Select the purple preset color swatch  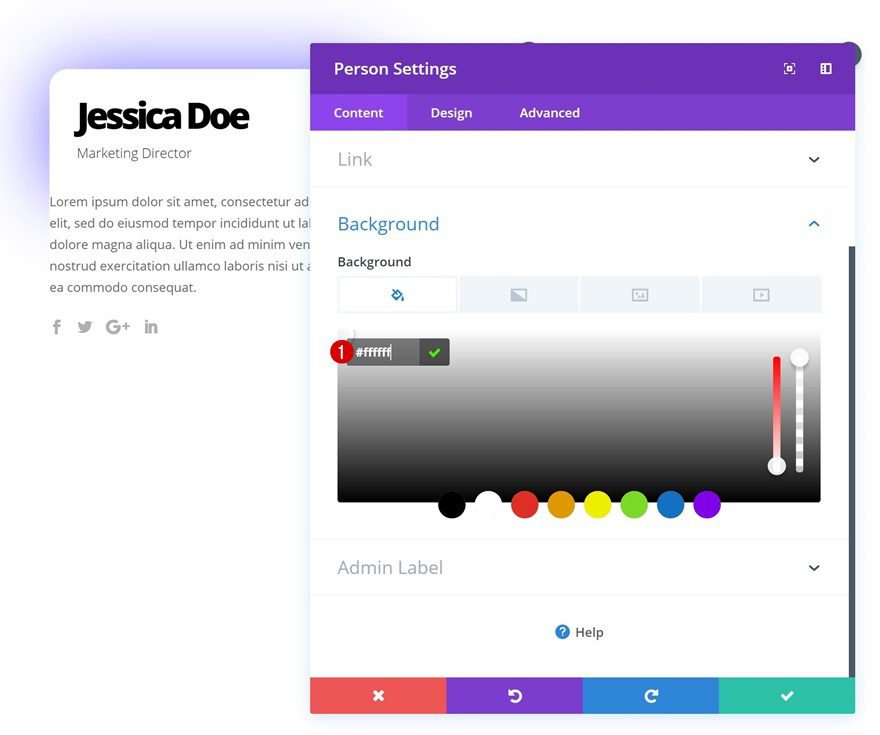click(x=707, y=505)
